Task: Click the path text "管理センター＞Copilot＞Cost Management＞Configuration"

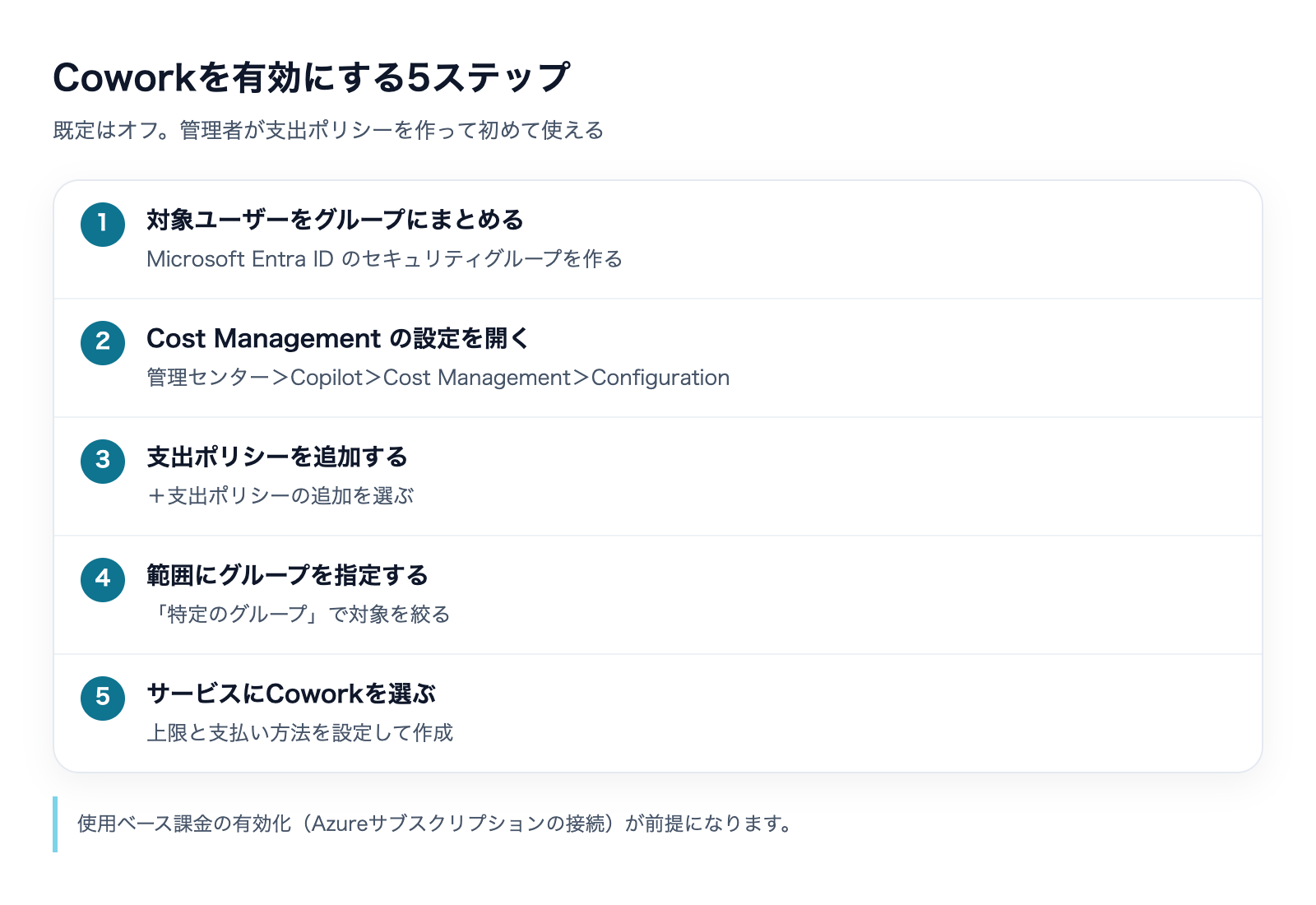Action: coord(438,378)
